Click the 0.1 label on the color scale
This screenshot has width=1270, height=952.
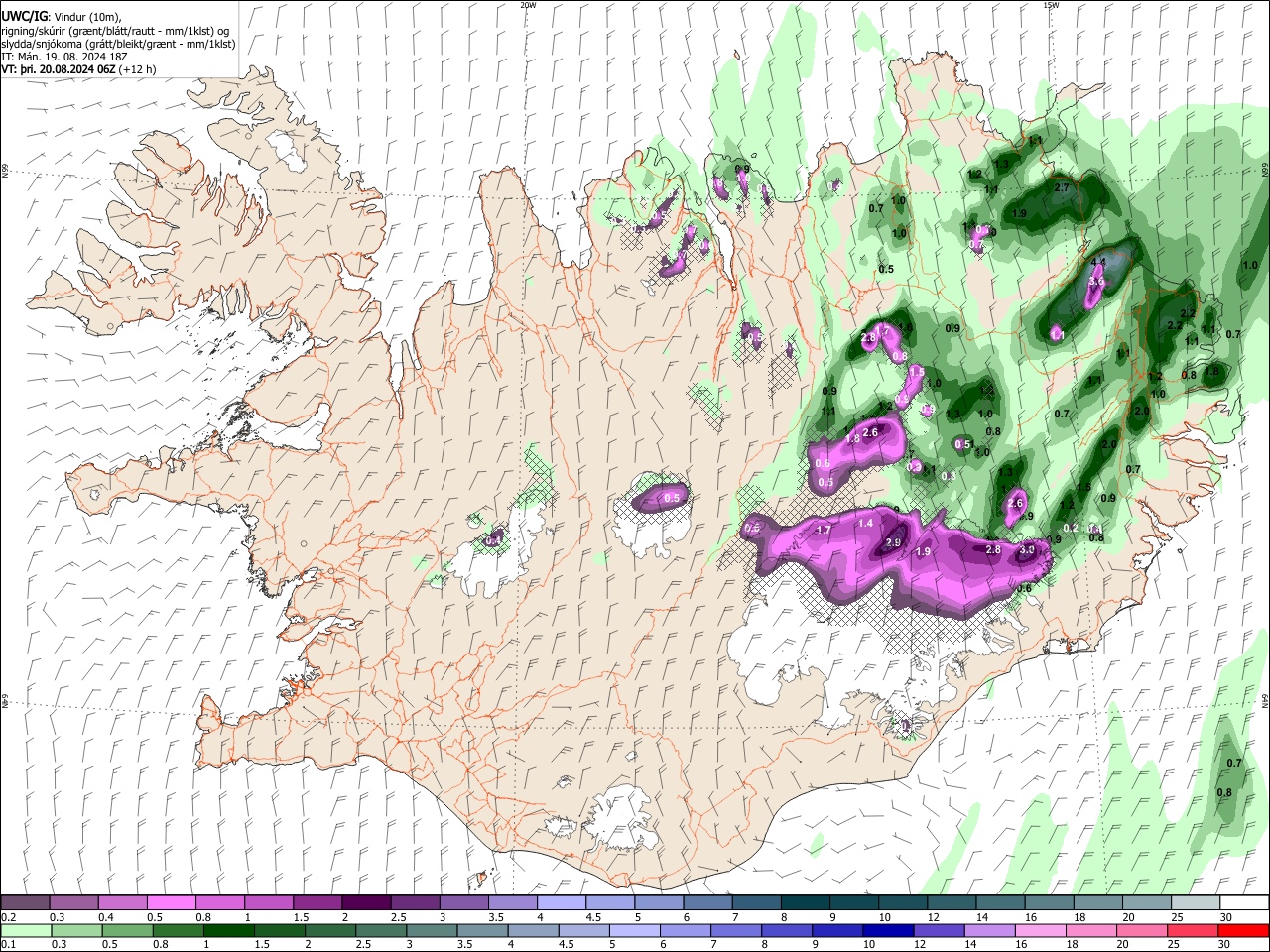[x=8, y=945]
